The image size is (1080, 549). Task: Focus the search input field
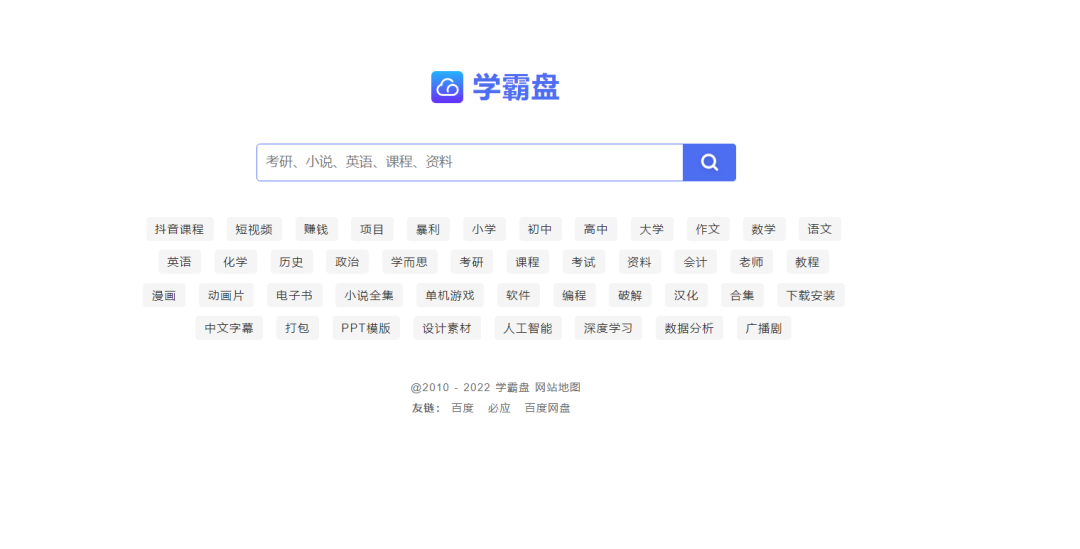pyautogui.click(x=470, y=163)
